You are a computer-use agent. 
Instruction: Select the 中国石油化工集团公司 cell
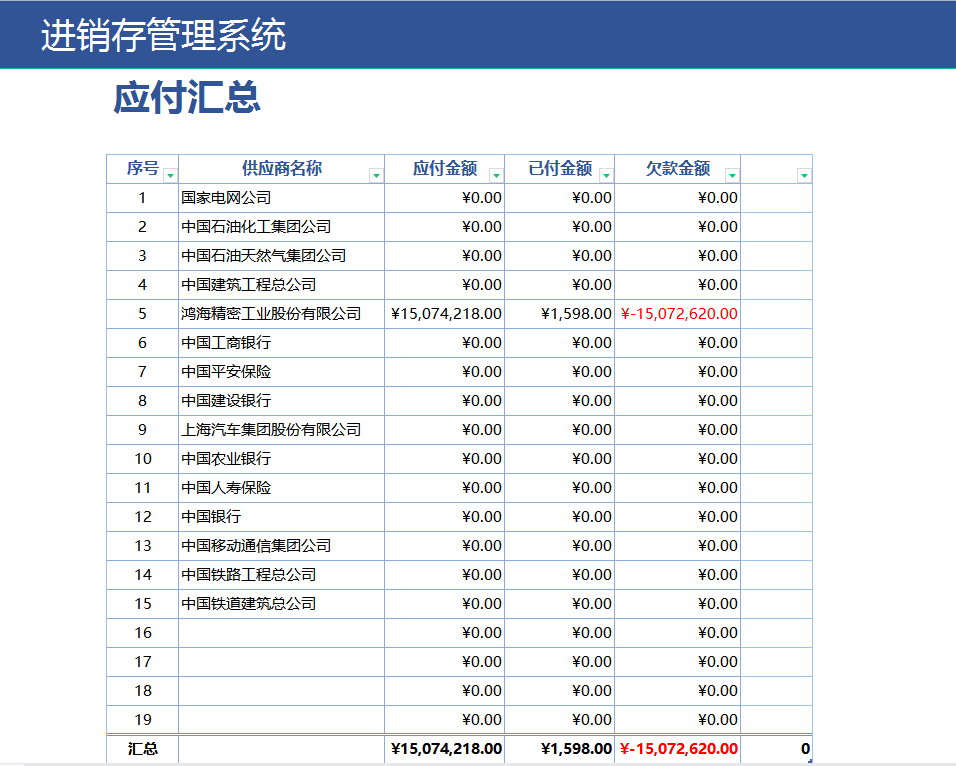point(282,227)
